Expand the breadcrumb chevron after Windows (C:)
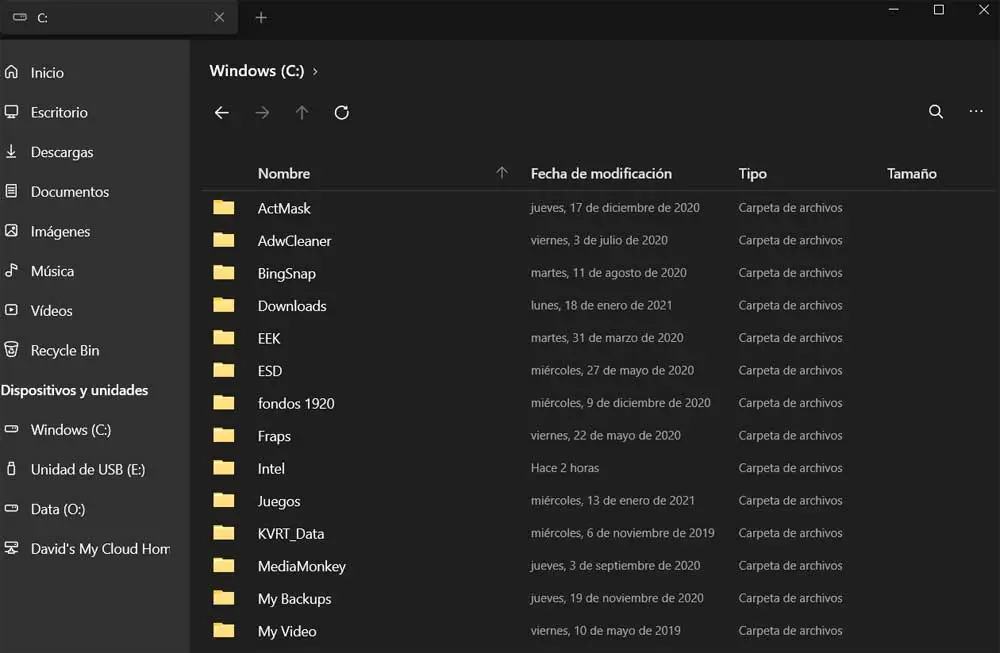This screenshot has width=1000, height=653. (315, 71)
